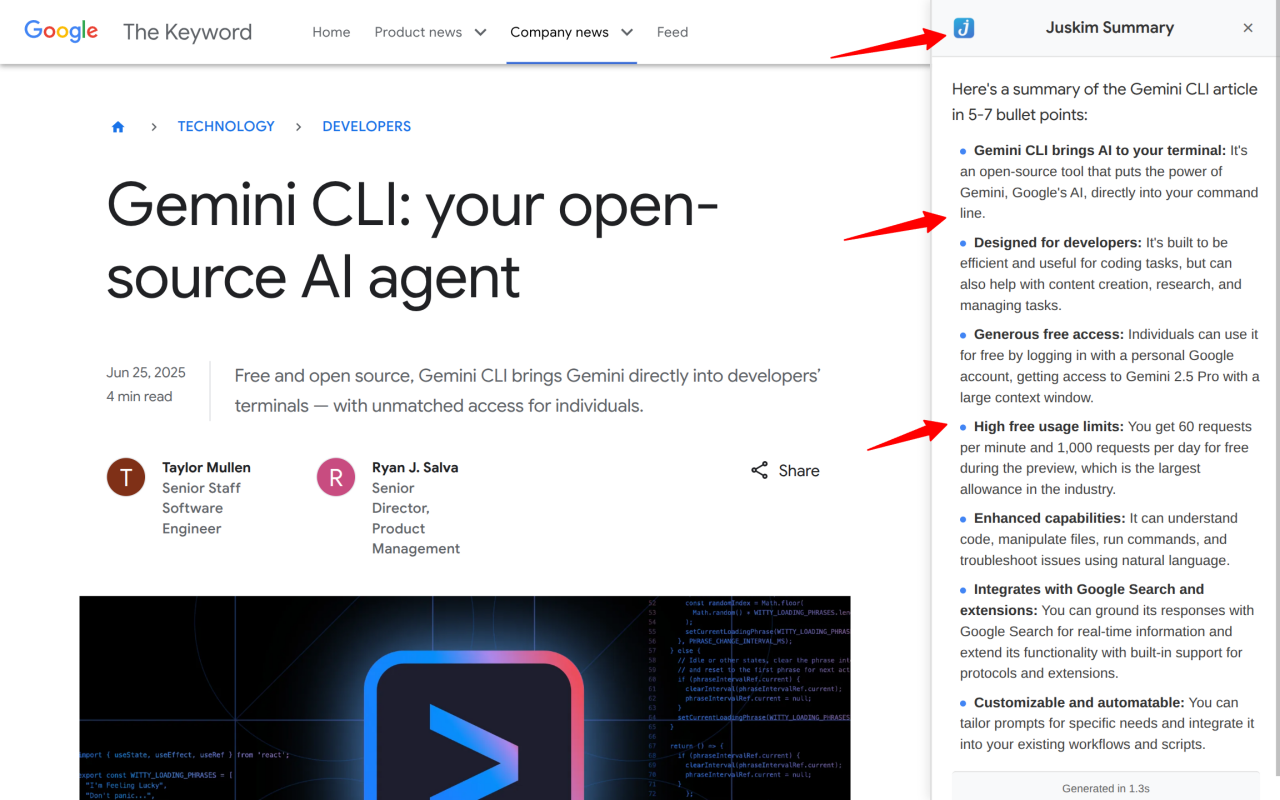Open the DEVELOPERS breadcrumb link
Viewport: 1280px width, 800px height.
pos(366,126)
